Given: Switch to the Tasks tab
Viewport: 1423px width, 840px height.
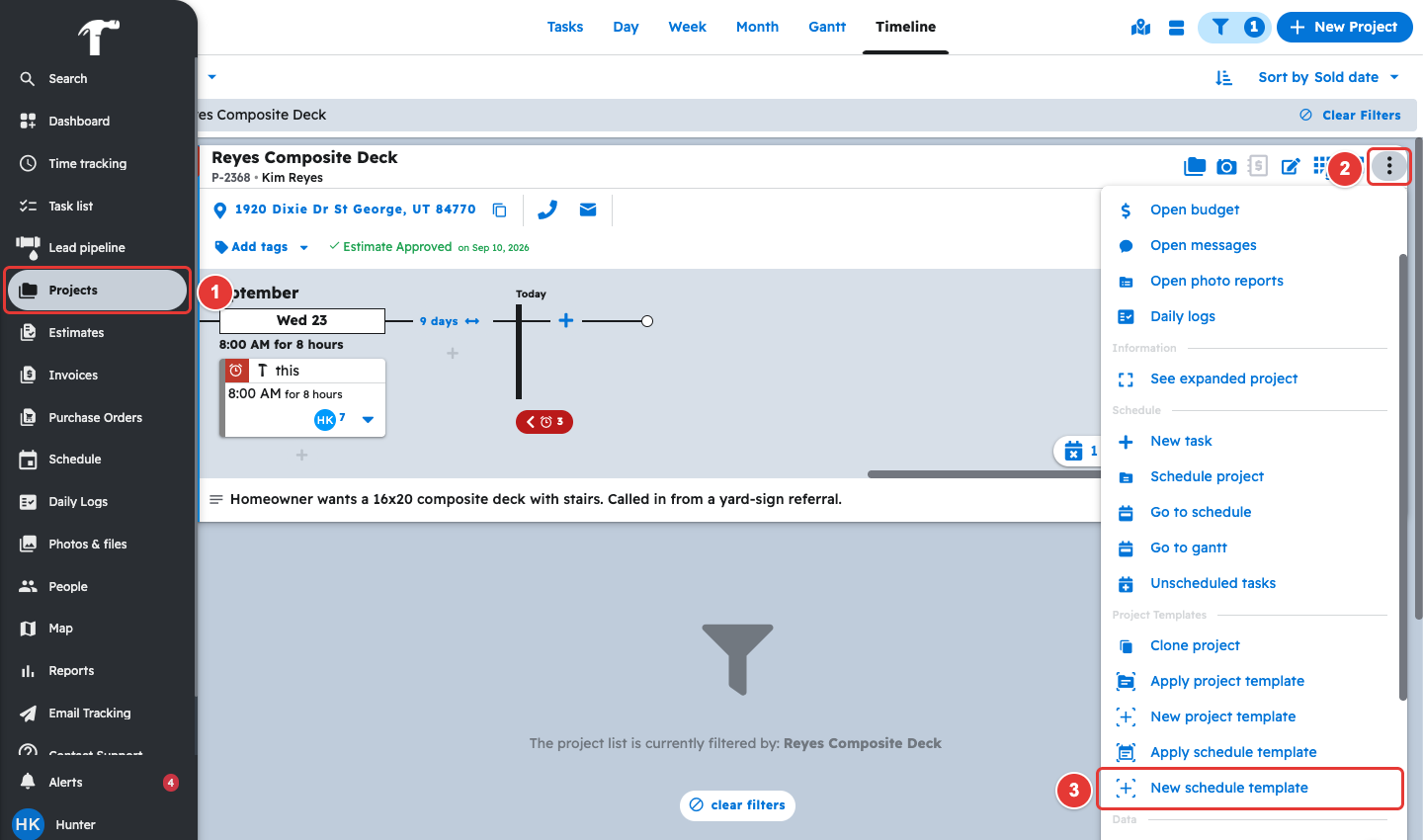Looking at the screenshot, I should click(565, 27).
